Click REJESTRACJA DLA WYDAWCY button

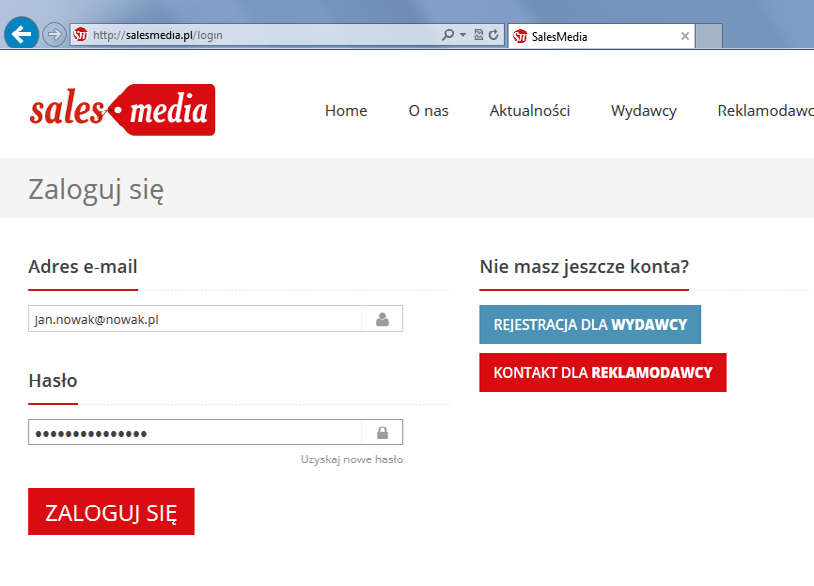tap(590, 324)
